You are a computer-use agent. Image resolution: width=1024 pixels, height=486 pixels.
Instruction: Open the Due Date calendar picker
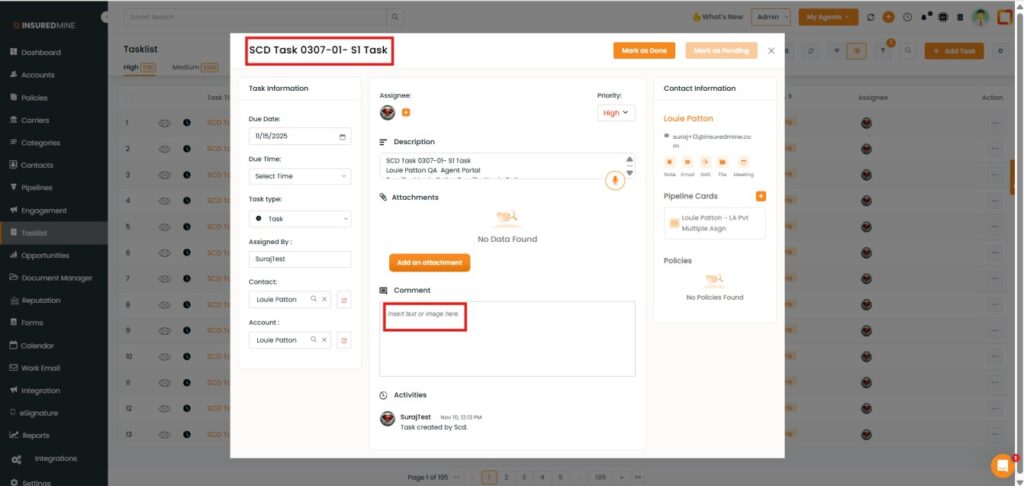pyautogui.click(x=343, y=137)
